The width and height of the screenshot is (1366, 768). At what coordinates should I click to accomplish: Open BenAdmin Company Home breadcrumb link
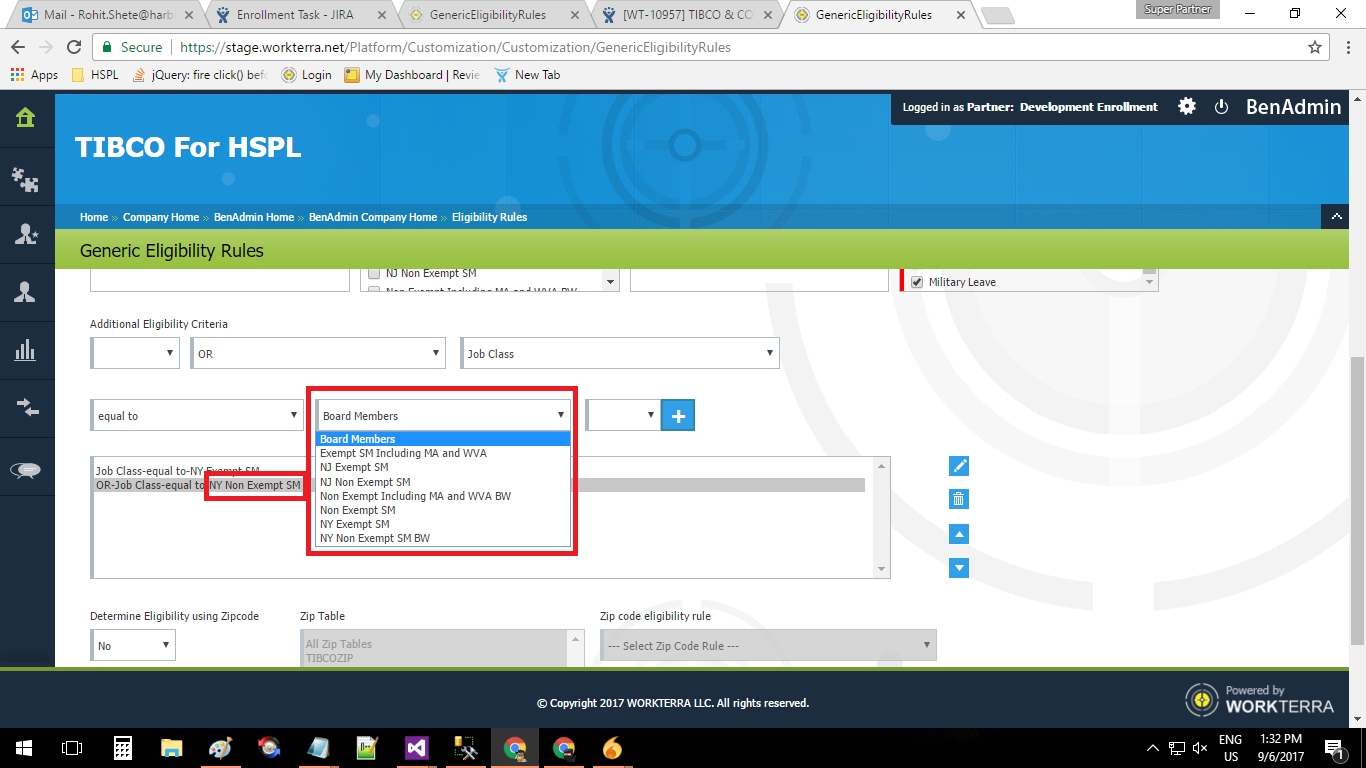pos(373,217)
